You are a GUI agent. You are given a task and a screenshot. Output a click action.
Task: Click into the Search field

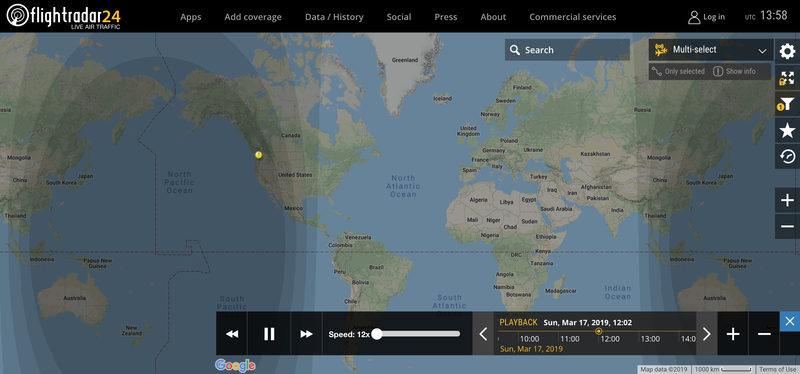point(567,50)
